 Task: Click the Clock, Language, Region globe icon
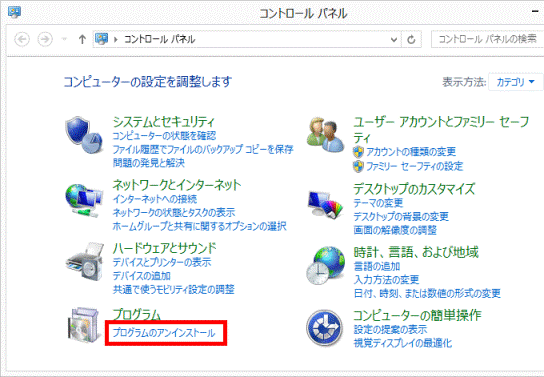click(x=325, y=266)
